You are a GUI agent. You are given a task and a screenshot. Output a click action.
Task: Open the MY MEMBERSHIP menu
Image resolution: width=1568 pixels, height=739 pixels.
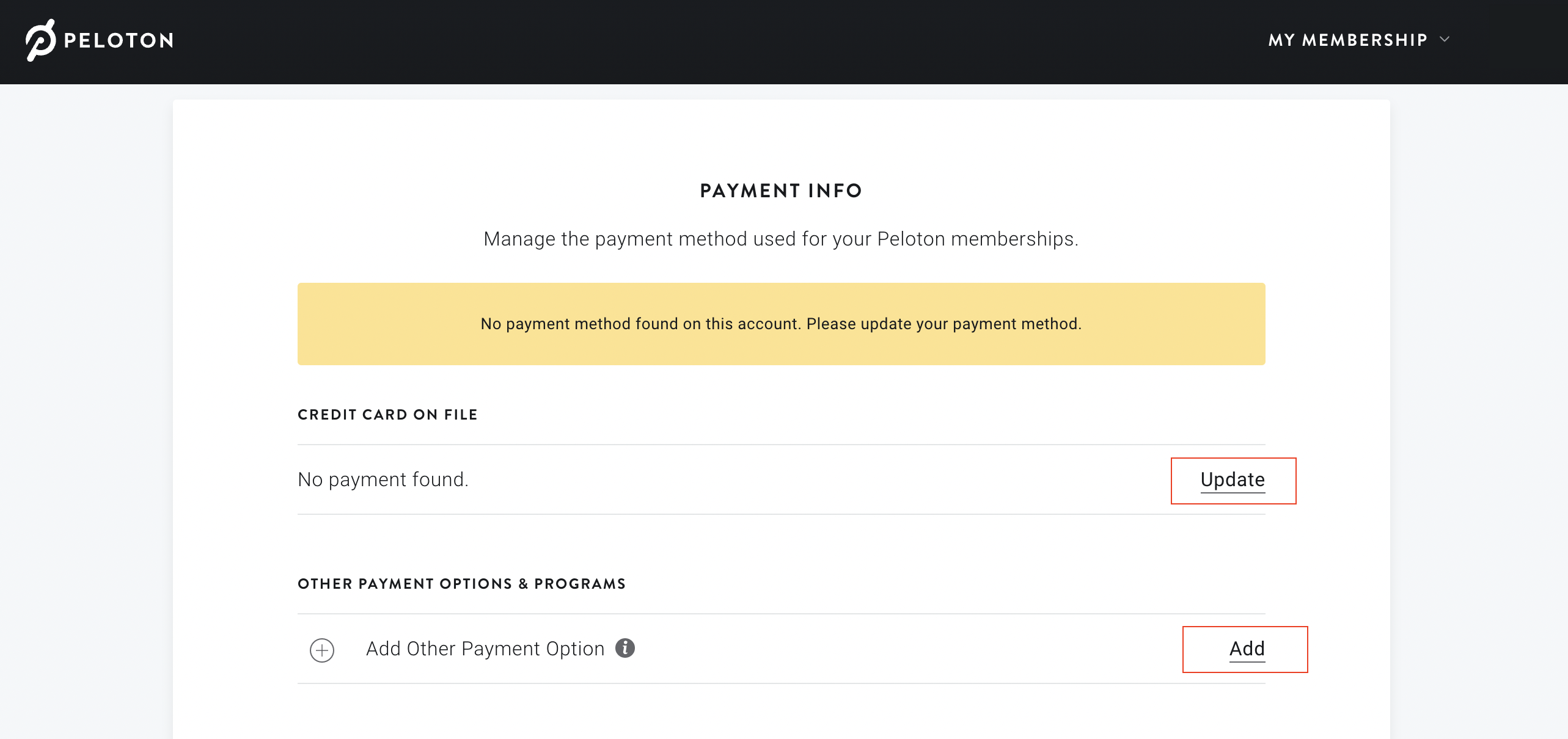1347,40
